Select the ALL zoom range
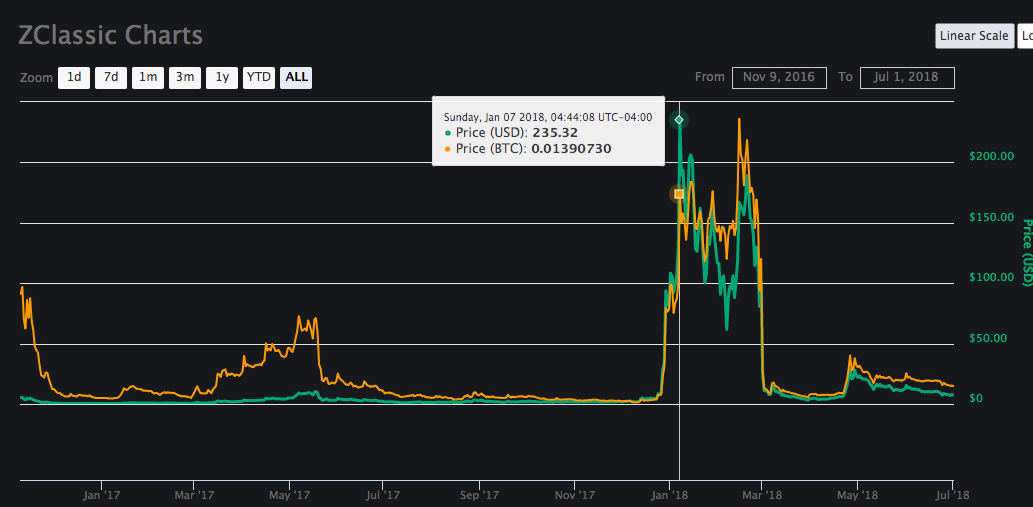This screenshot has width=1033, height=507. (x=296, y=78)
